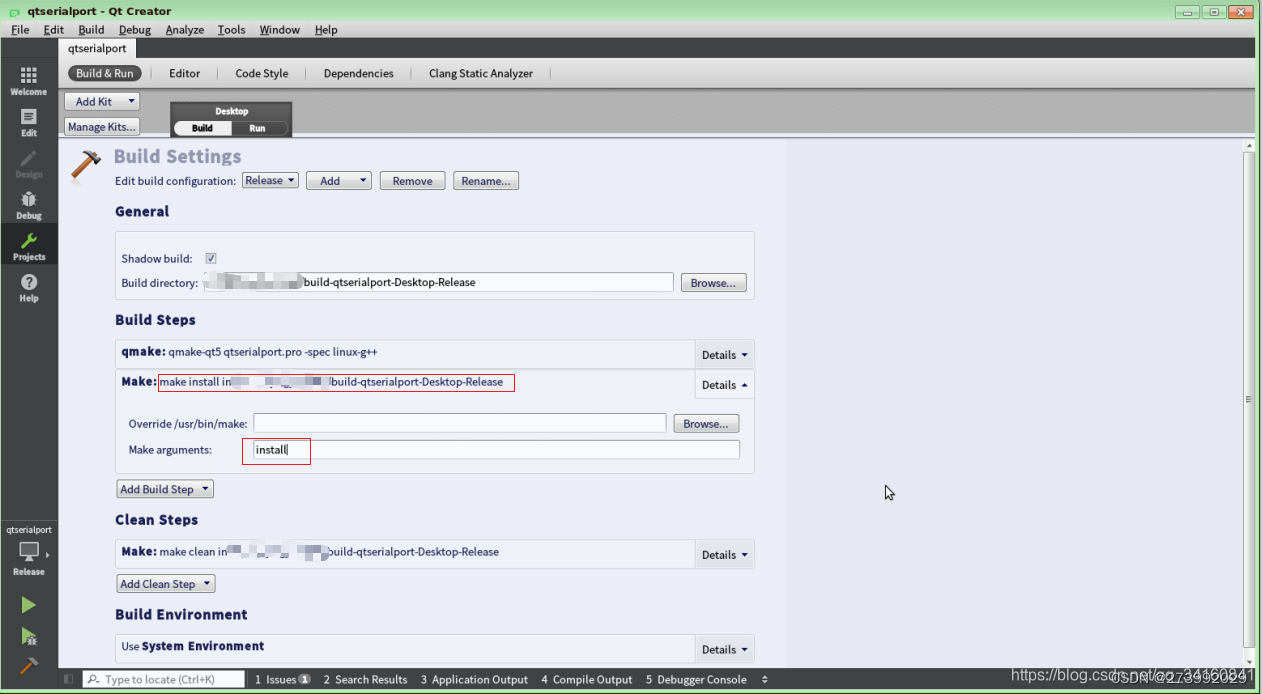Toggle the Shadow build checkbox
This screenshot has width=1263, height=694.
(211, 258)
